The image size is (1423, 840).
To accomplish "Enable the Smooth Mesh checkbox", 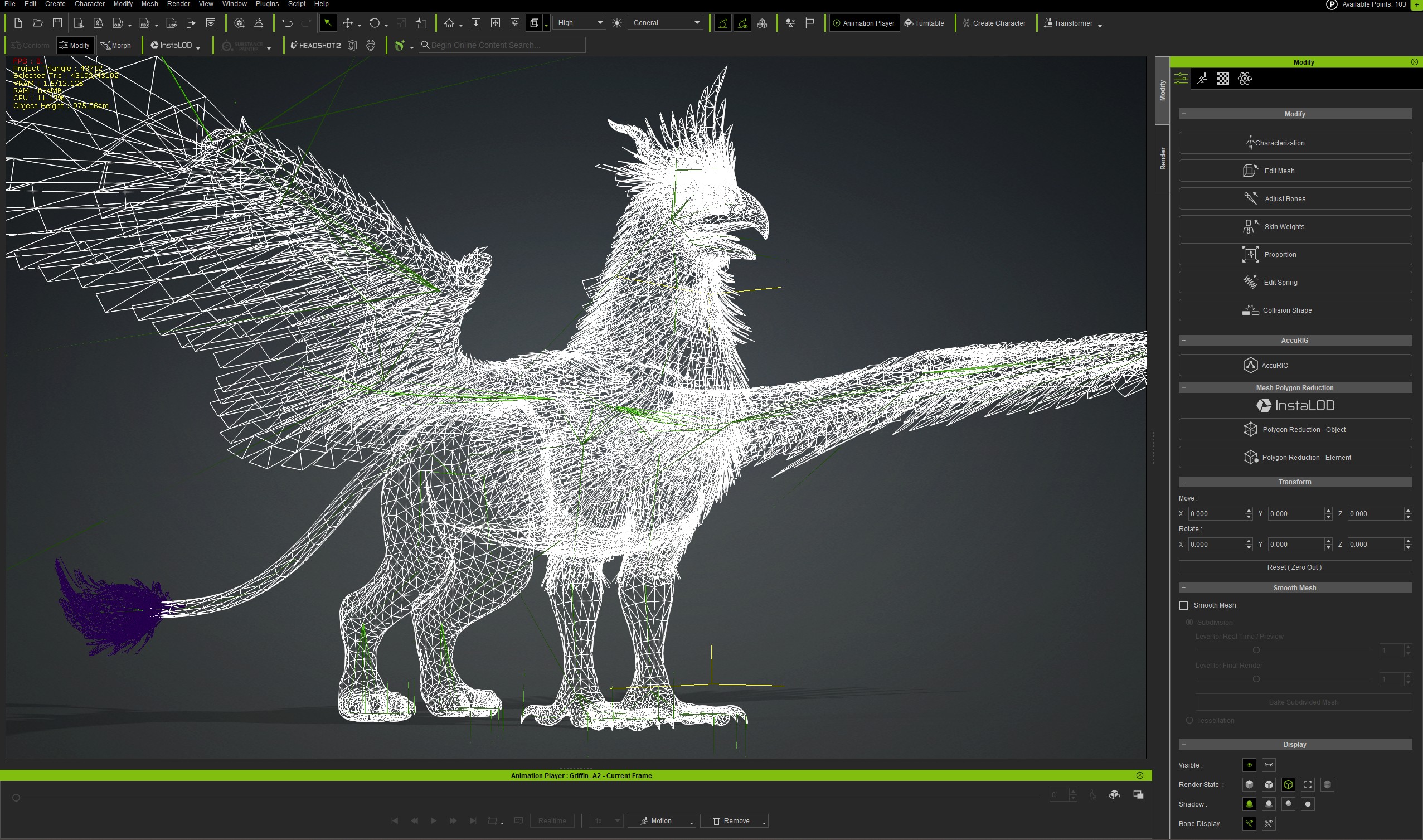I will [1183, 606].
